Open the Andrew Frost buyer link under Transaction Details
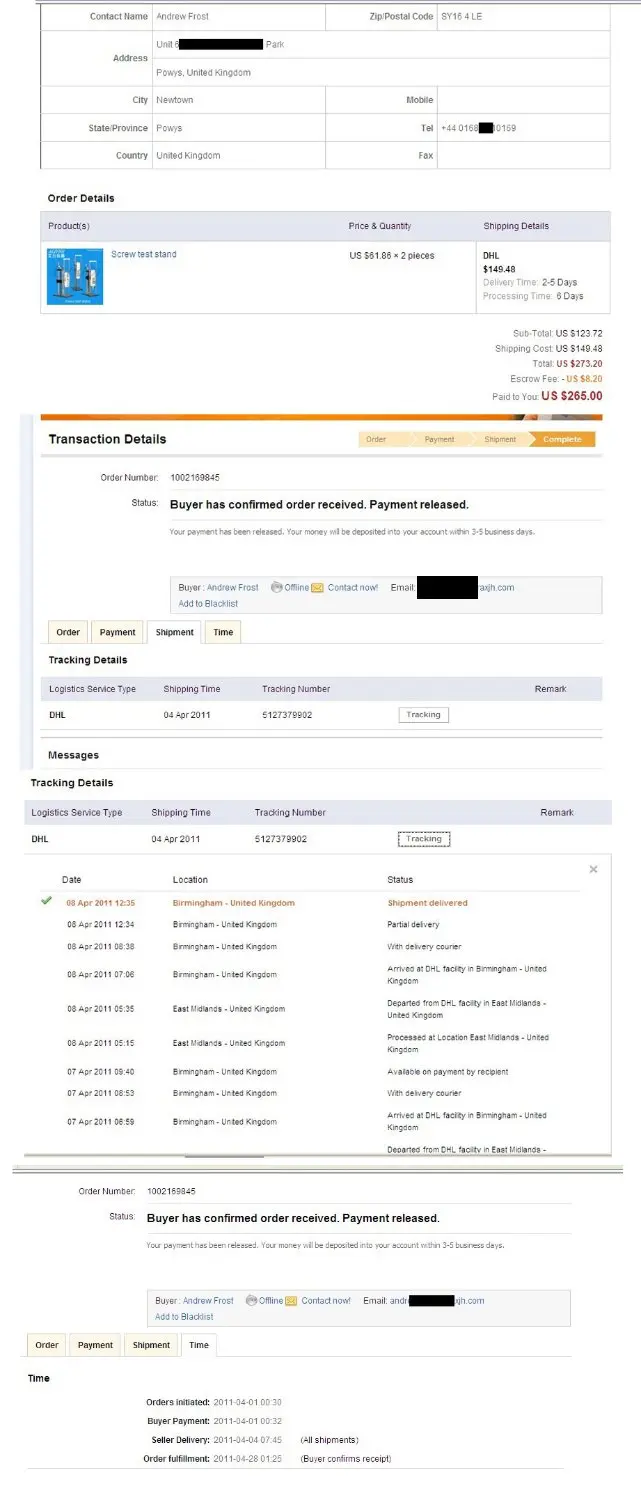 [232, 588]
